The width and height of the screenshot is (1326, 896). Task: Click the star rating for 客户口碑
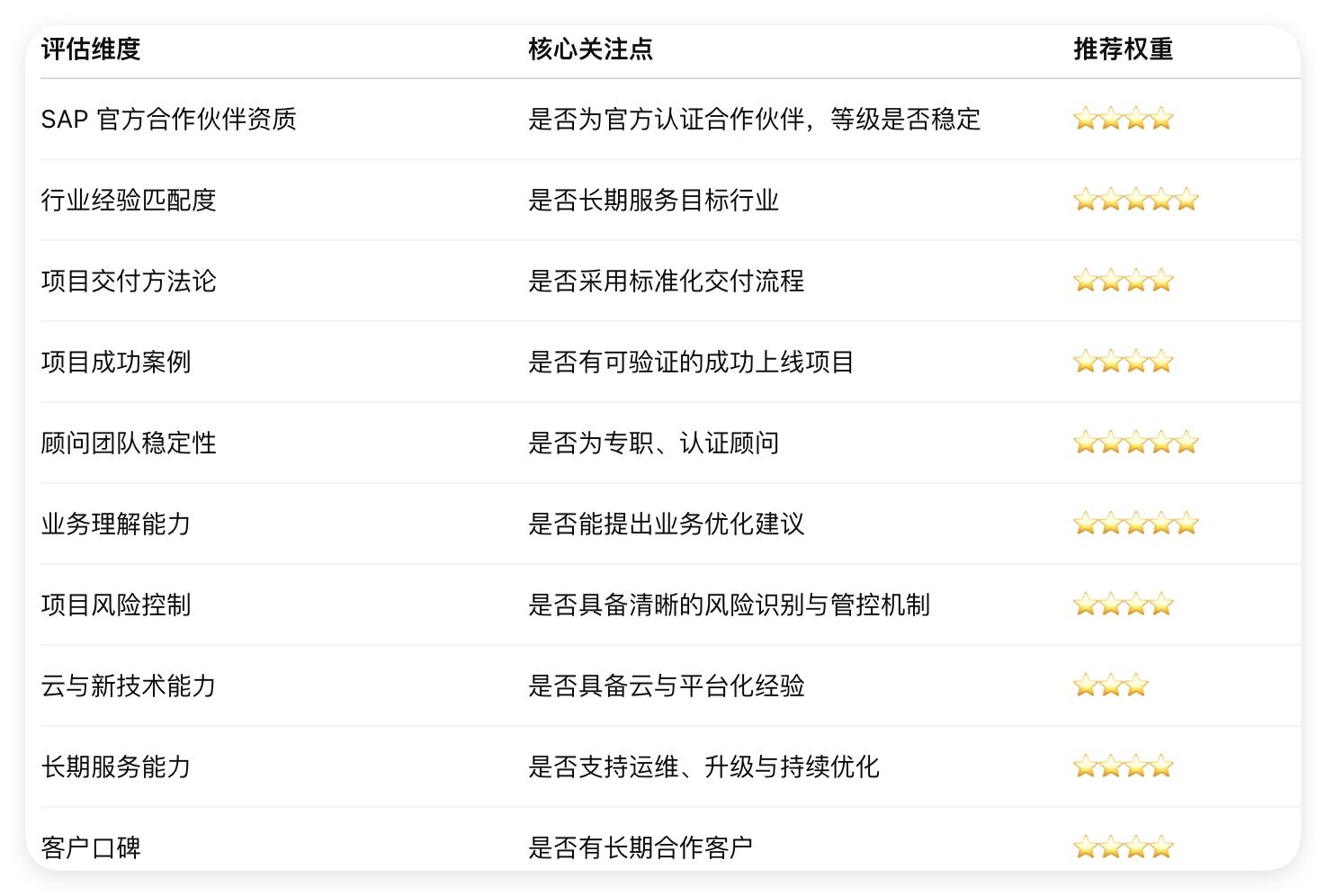(x=1124, y=847)
